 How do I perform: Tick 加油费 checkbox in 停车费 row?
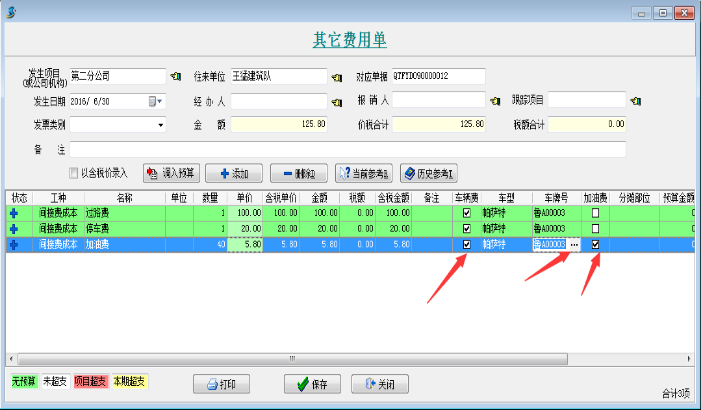click(596, 228)
